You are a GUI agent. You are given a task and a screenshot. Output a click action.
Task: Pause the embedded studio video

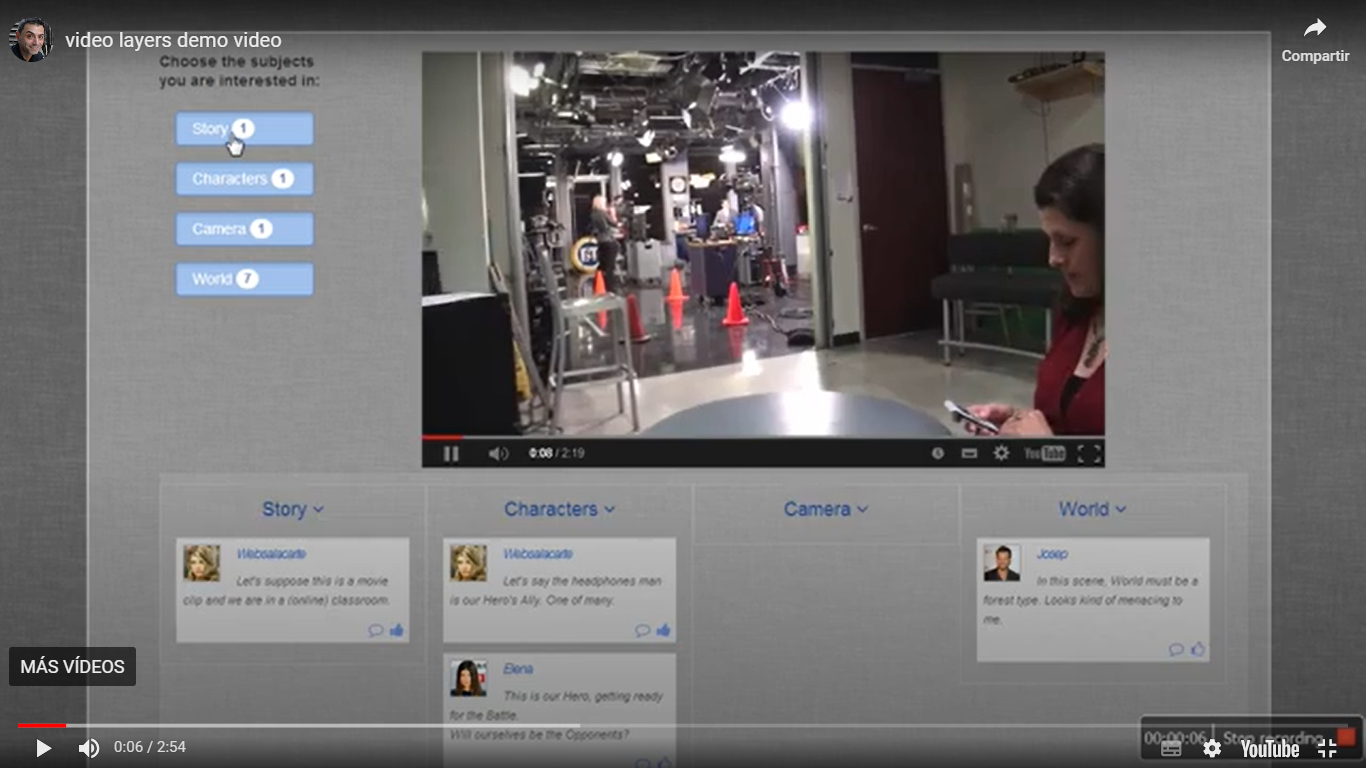click(451, 454)
